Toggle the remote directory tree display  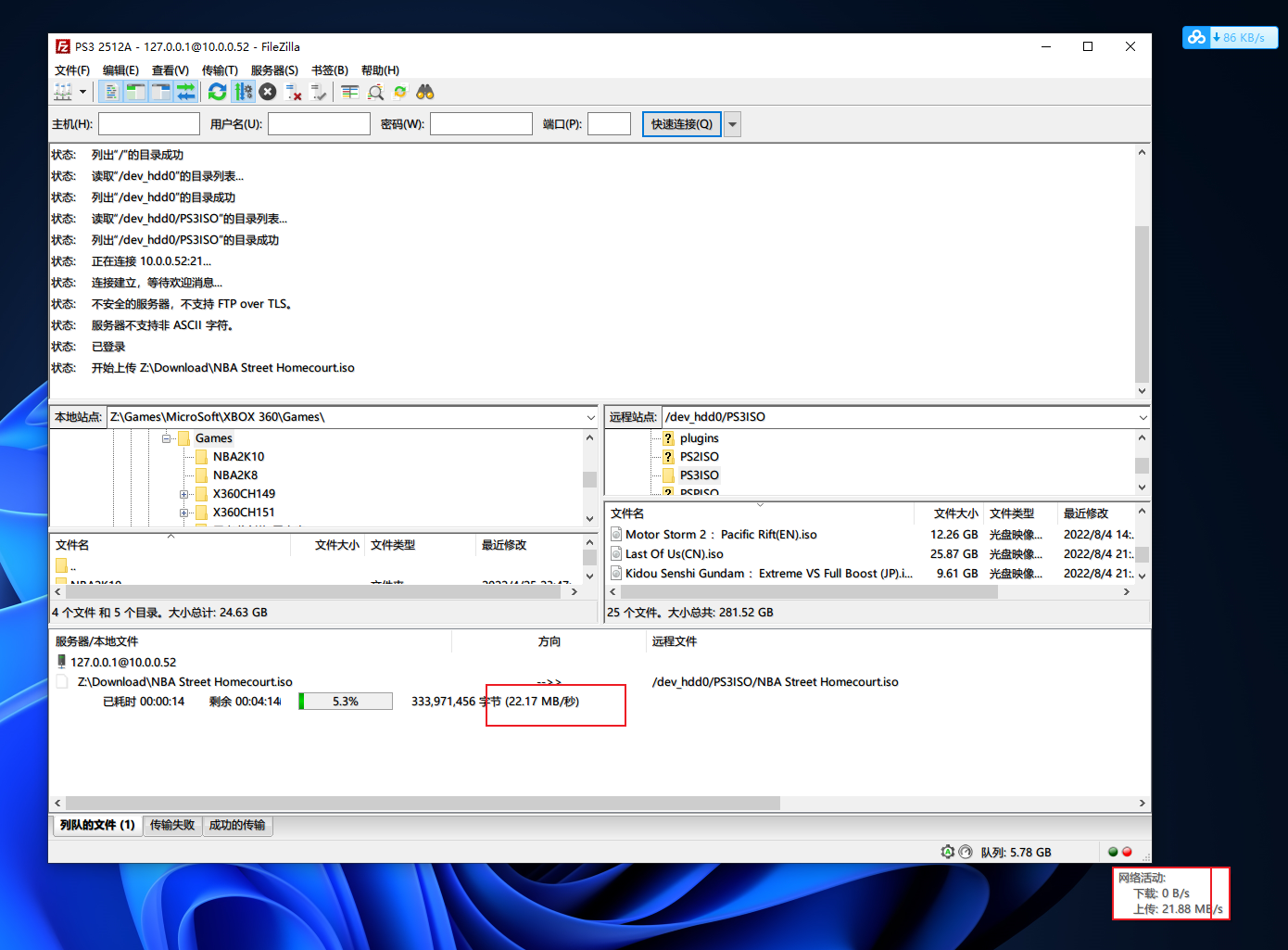pos(161,92)
